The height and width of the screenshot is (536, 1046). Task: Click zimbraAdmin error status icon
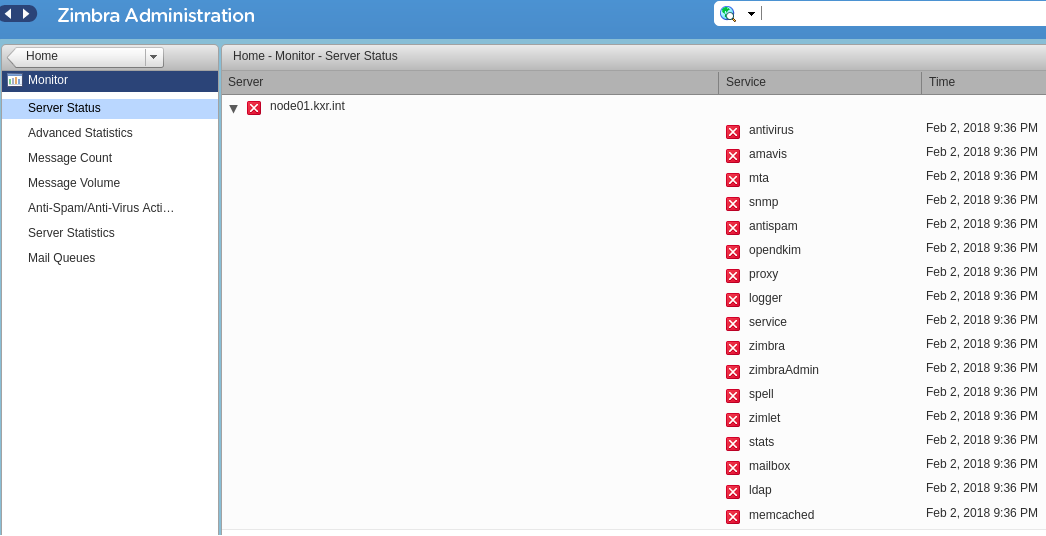tap(733, 372)
